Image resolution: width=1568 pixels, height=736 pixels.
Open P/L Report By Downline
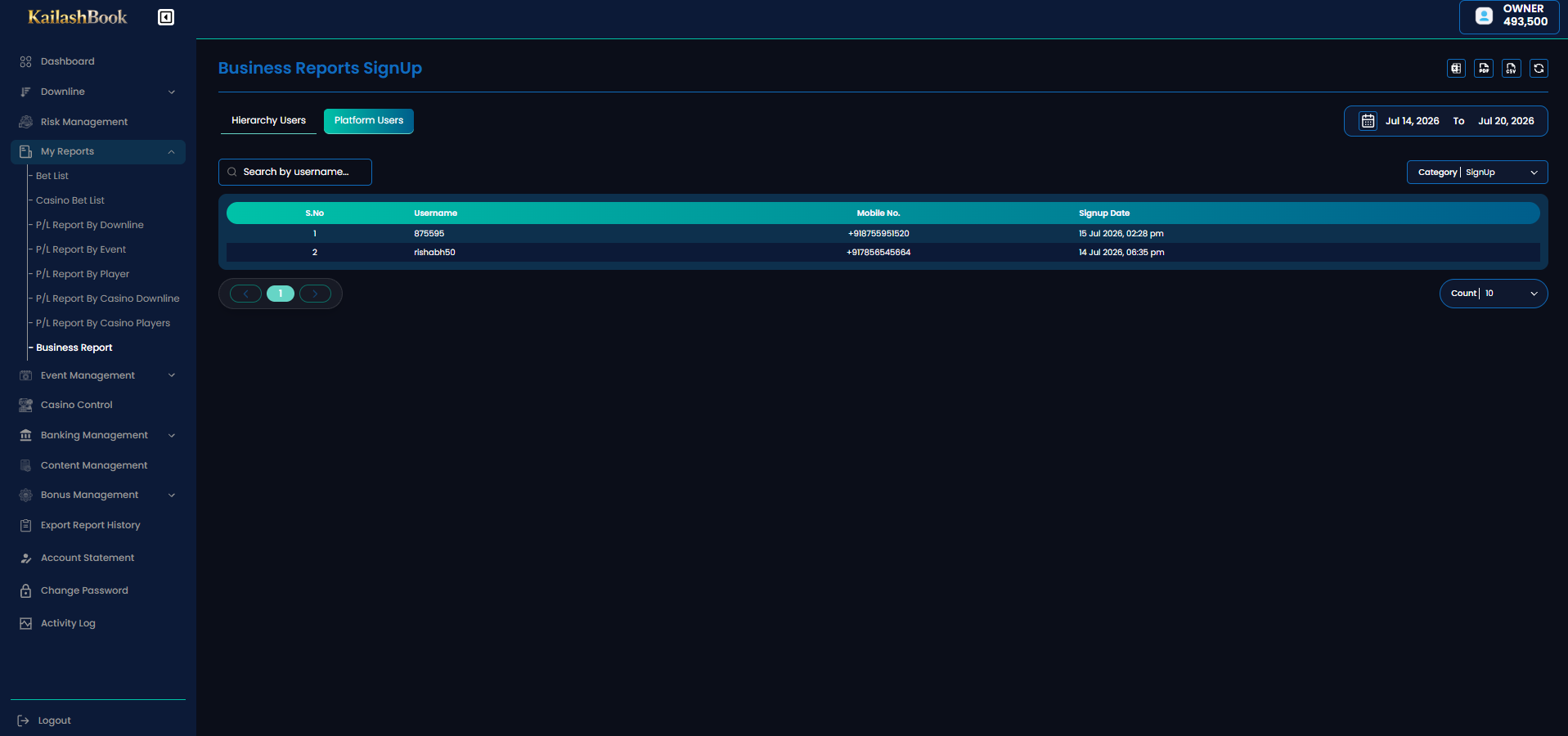[90, 225]
